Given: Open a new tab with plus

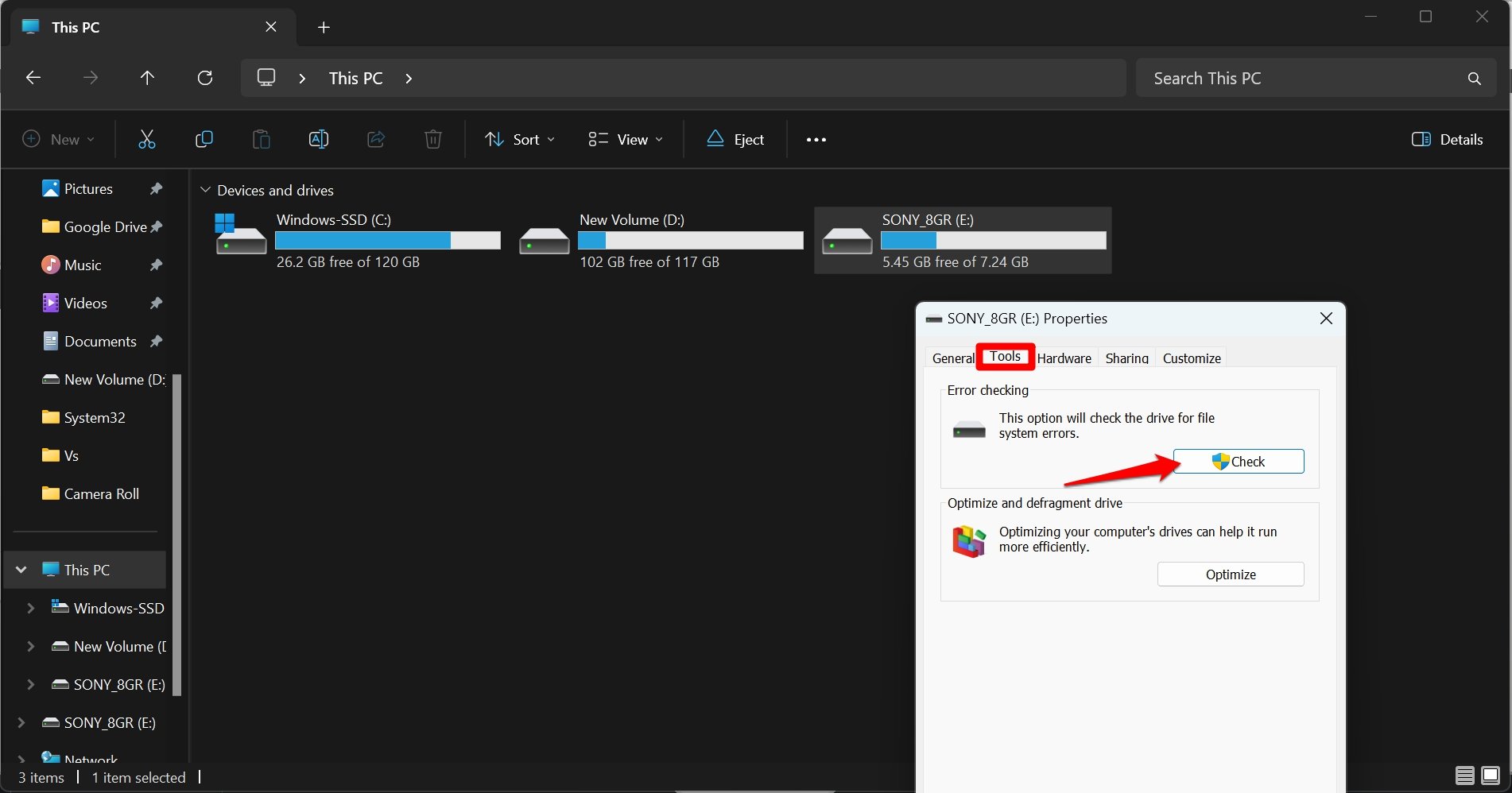Looking at the screenshot, I should point(324,28).
